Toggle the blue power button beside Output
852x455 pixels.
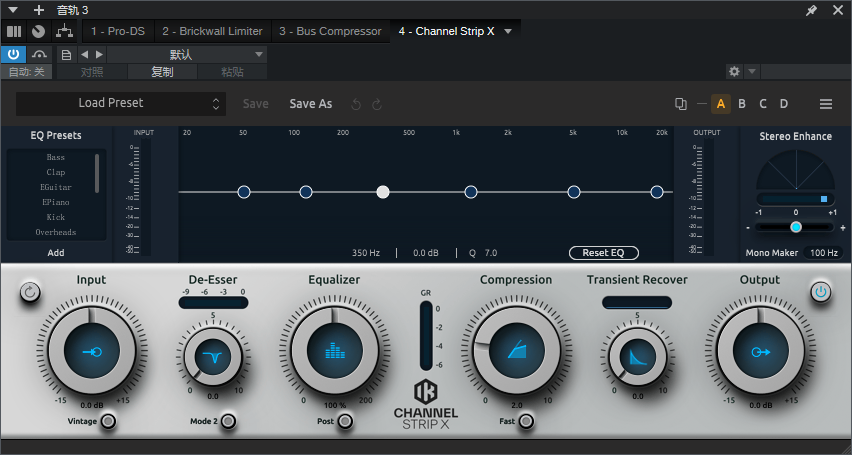[820, 292]
